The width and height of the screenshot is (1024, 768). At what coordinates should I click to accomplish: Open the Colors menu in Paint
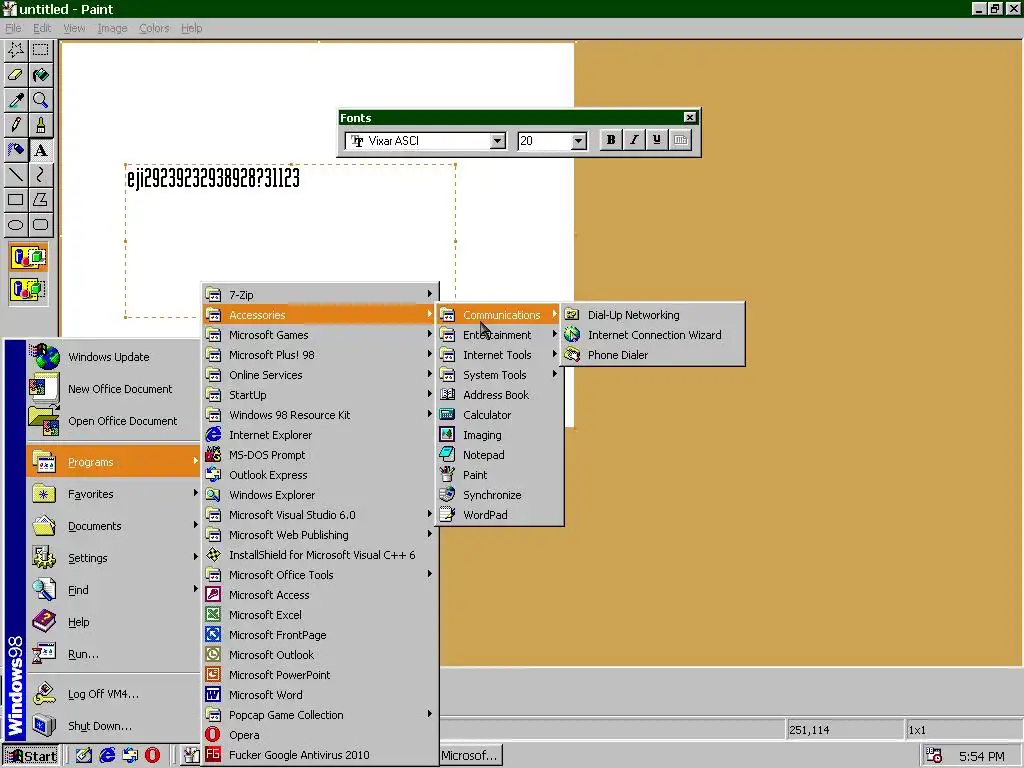click(x=154, y=28)
